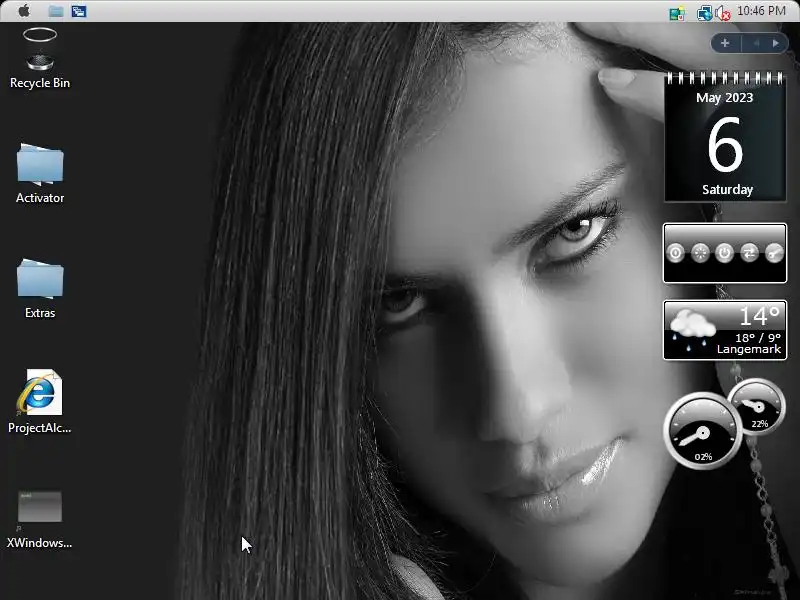800x600 pixels.
Task: Show the 10:46 PM clock
Action: coord(761,11)
